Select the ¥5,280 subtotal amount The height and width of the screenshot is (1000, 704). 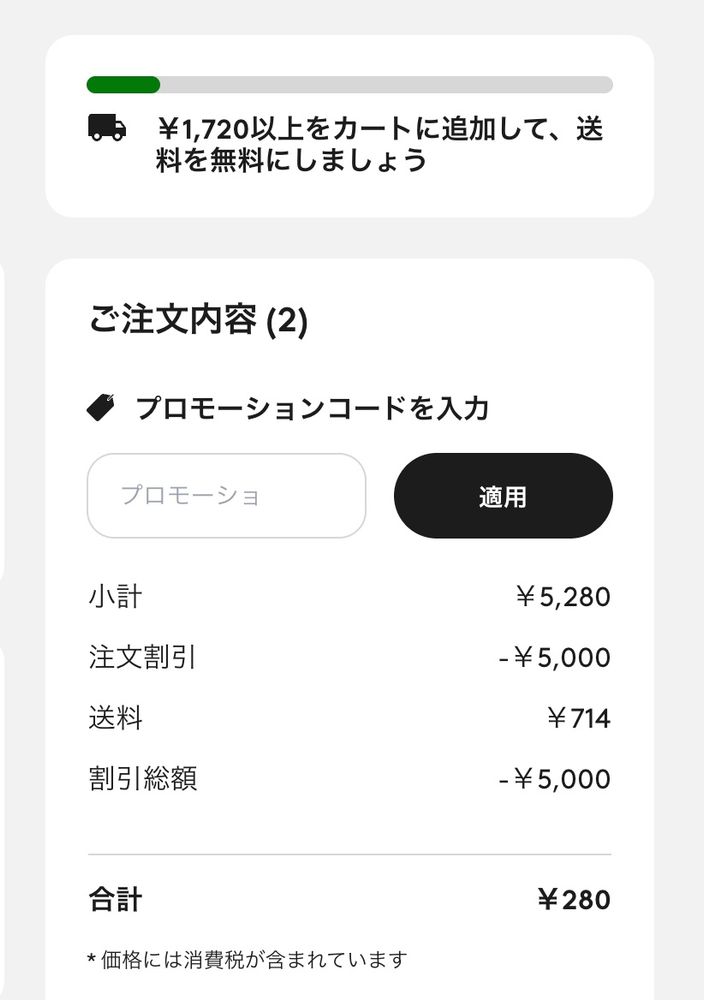click(562, 598)
